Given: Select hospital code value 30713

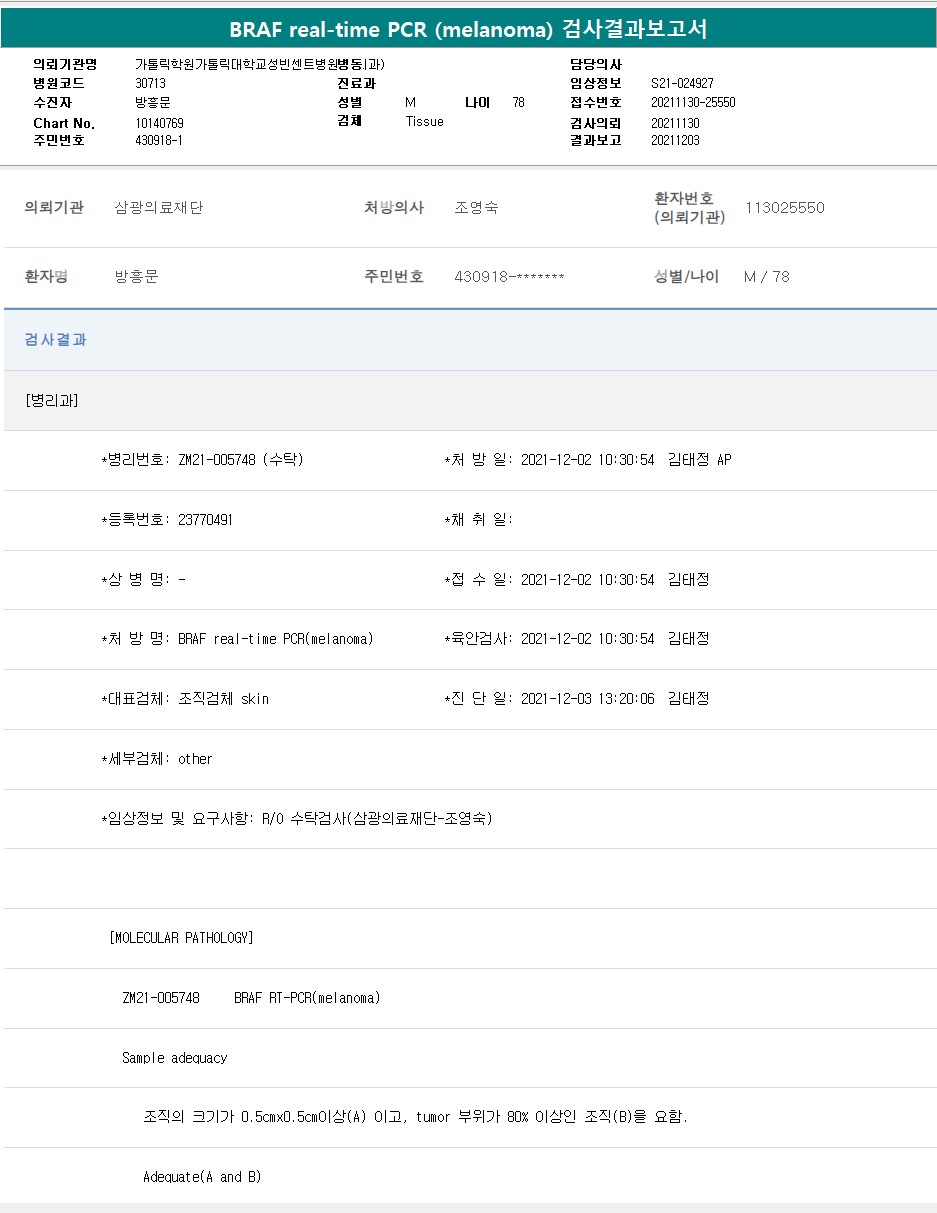Looking at the screenshot, I should 150,84.
